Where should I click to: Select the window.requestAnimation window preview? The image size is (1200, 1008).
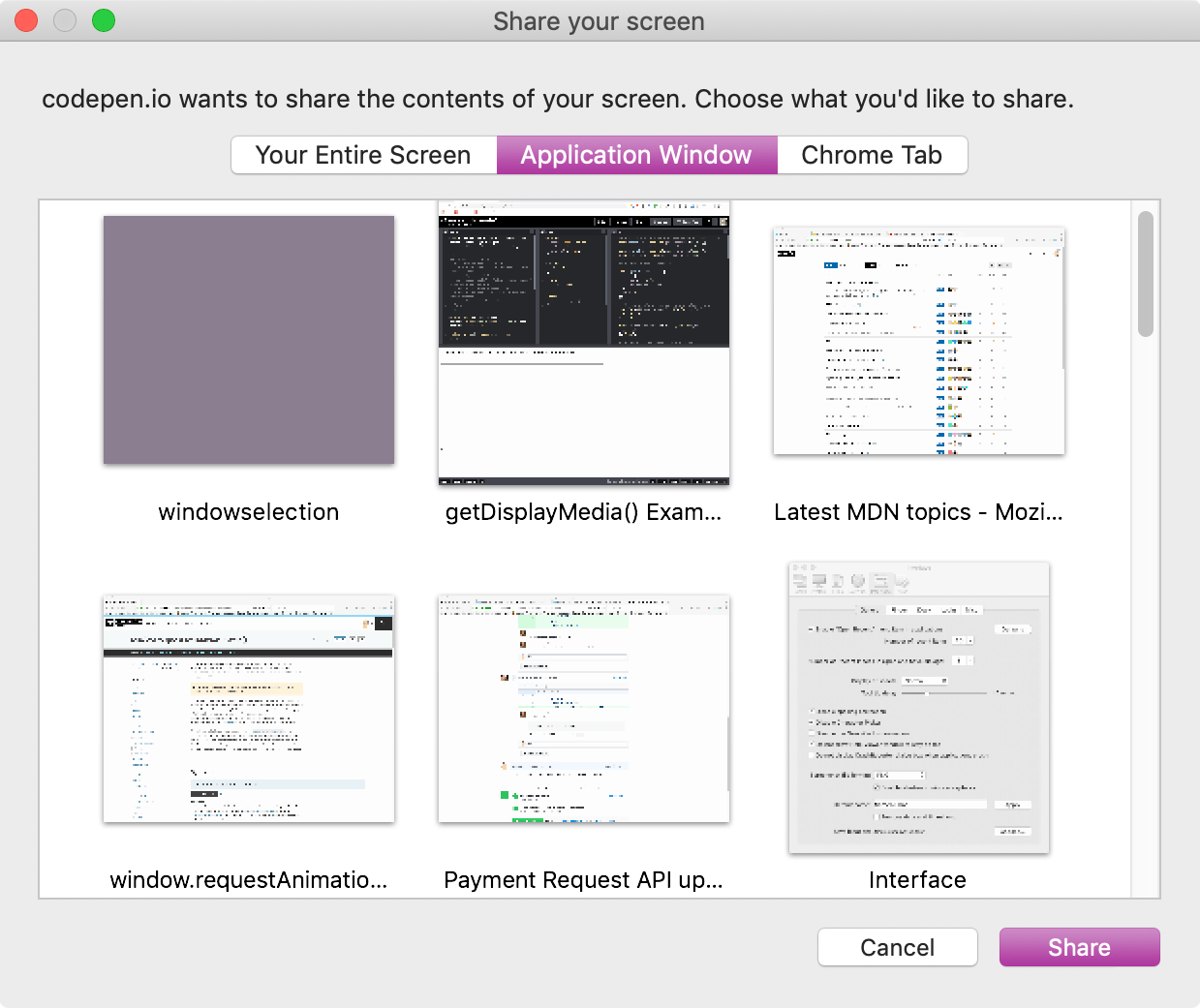point(248,709)
